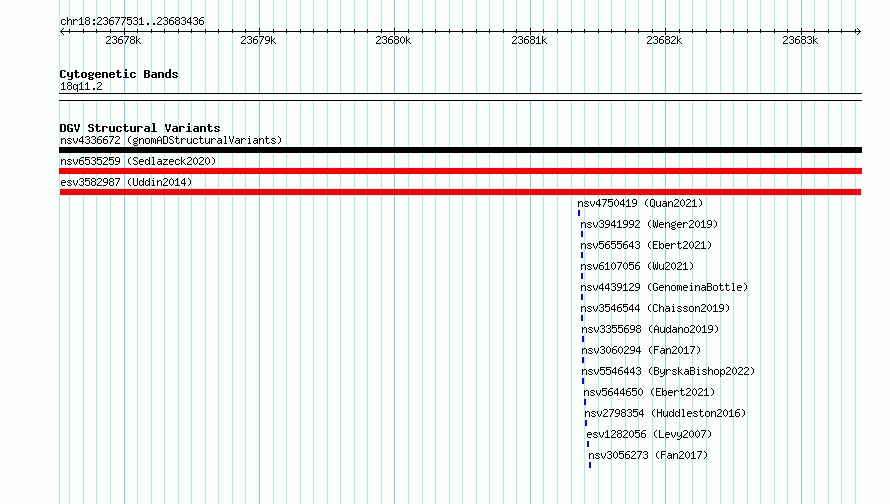Click blue marker under nsv3056273 label
The width and height of the screenshot is (890, 504).
590,465
